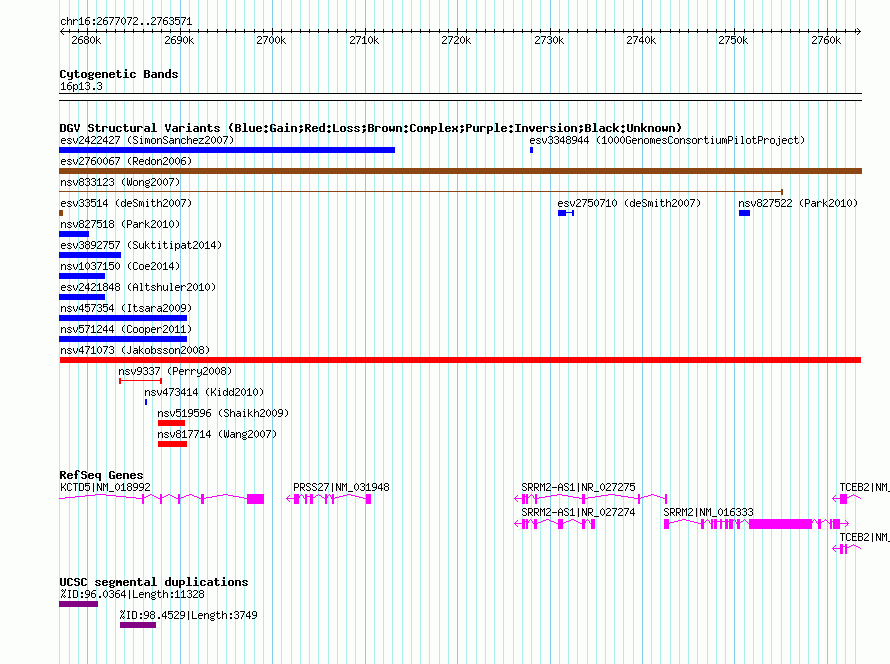Click the lower TCEB2 gene label

(864, 537)
